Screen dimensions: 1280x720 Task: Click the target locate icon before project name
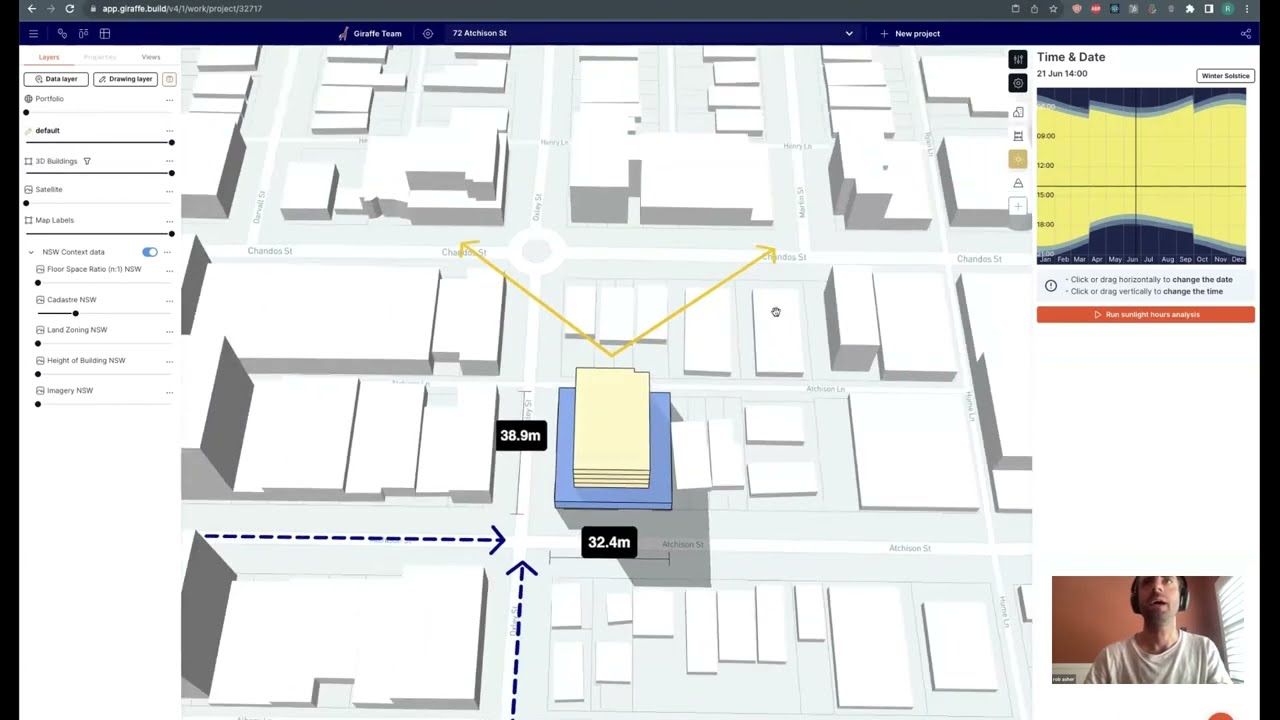428,33
